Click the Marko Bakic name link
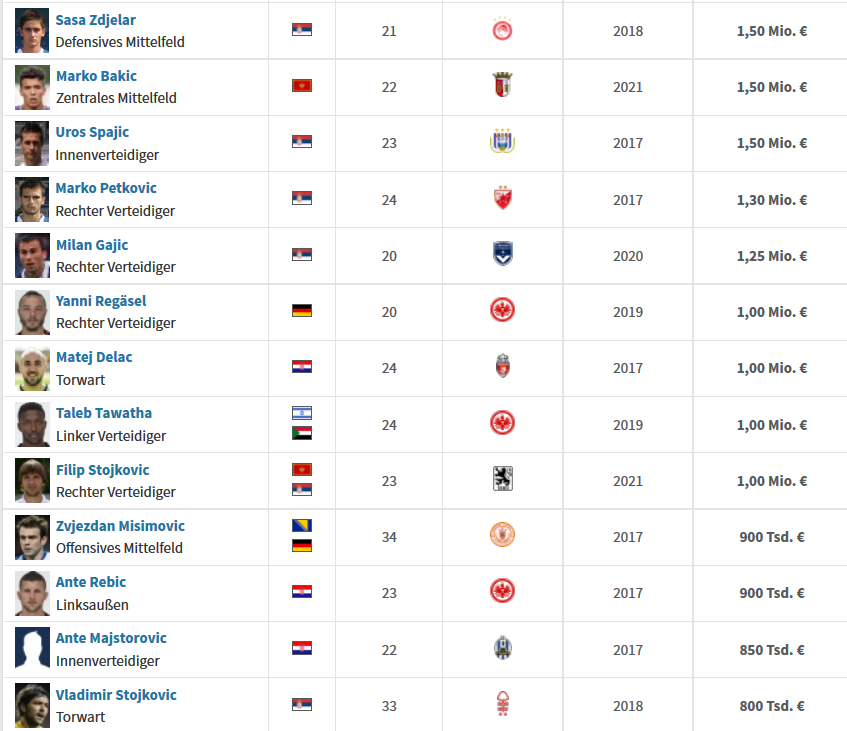847x731 pixels. coord(96,76)
